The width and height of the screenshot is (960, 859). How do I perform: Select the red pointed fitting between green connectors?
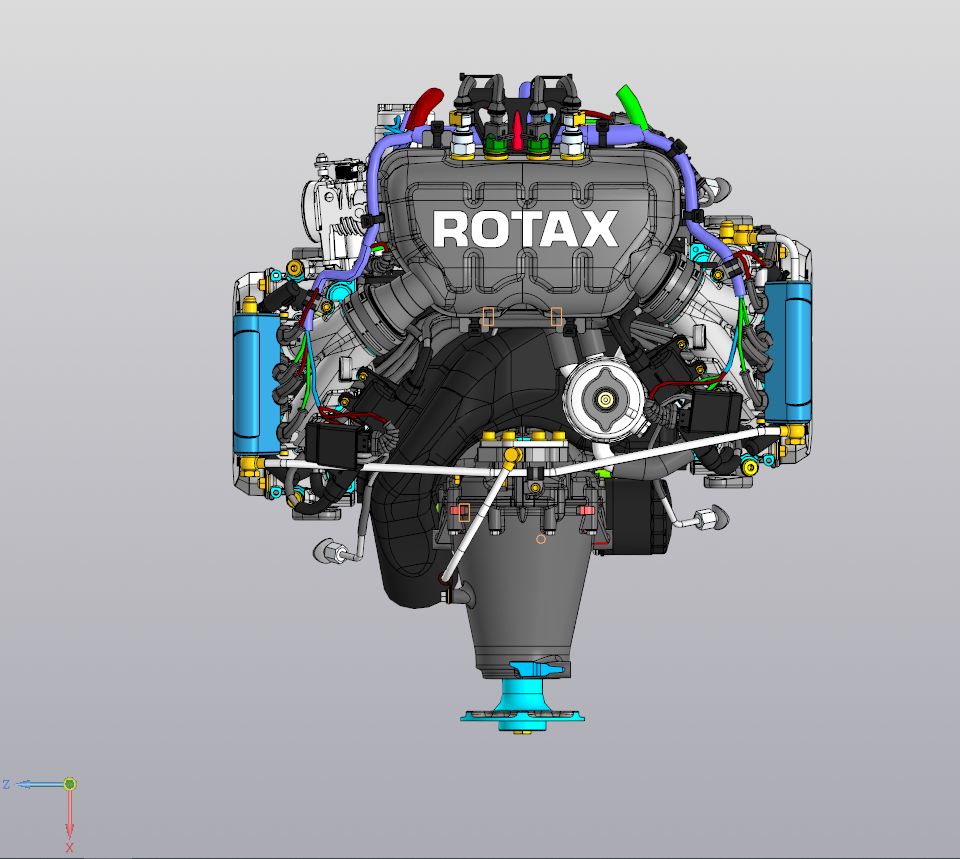[x=517, y=130]
